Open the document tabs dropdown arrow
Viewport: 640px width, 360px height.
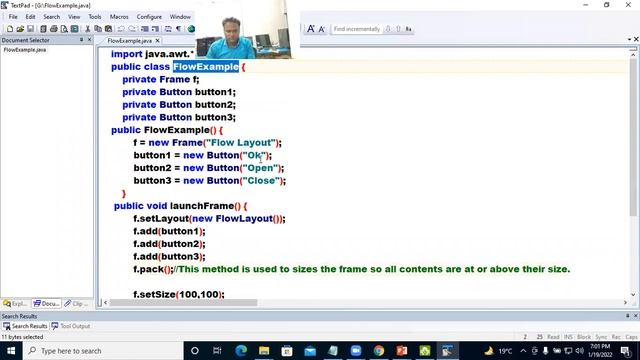coord(629,39)
